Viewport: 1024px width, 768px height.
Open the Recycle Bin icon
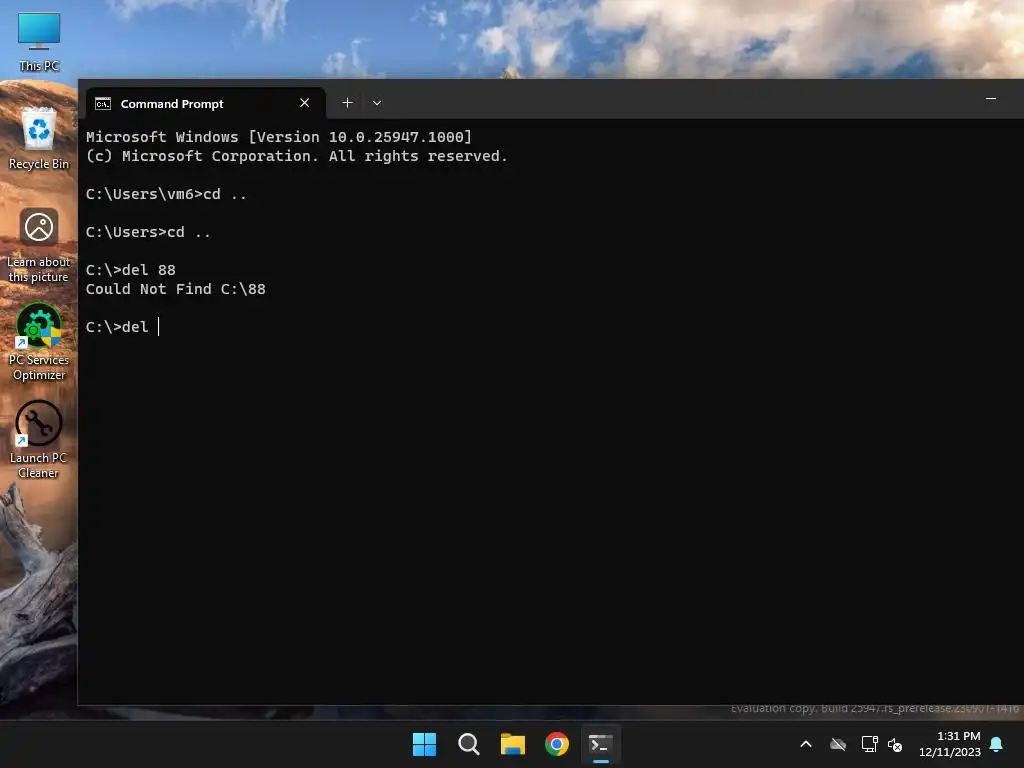pyautogui.click(x=39, y=138)
